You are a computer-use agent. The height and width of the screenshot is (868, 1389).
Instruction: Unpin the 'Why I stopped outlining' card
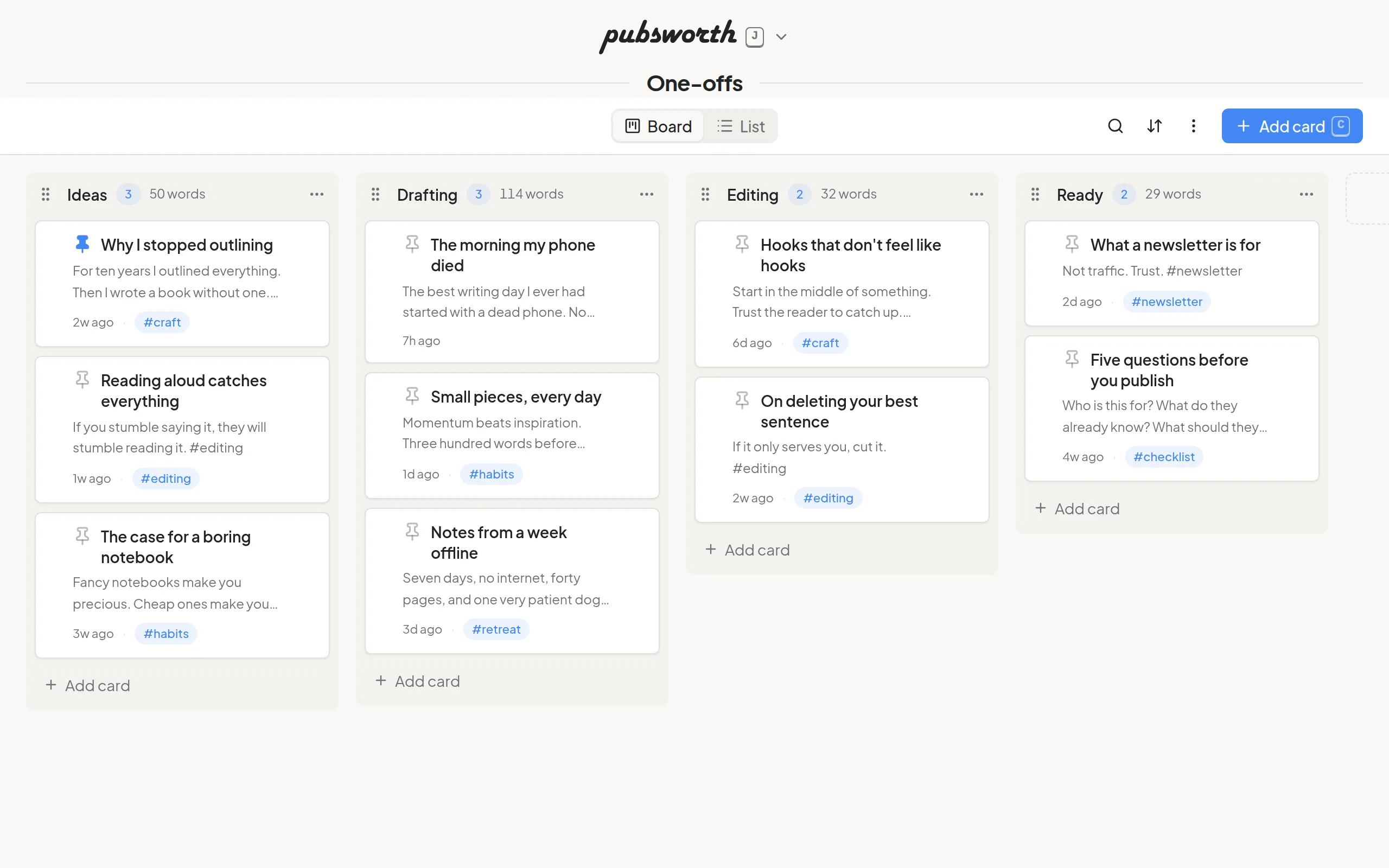pos(82,244)
